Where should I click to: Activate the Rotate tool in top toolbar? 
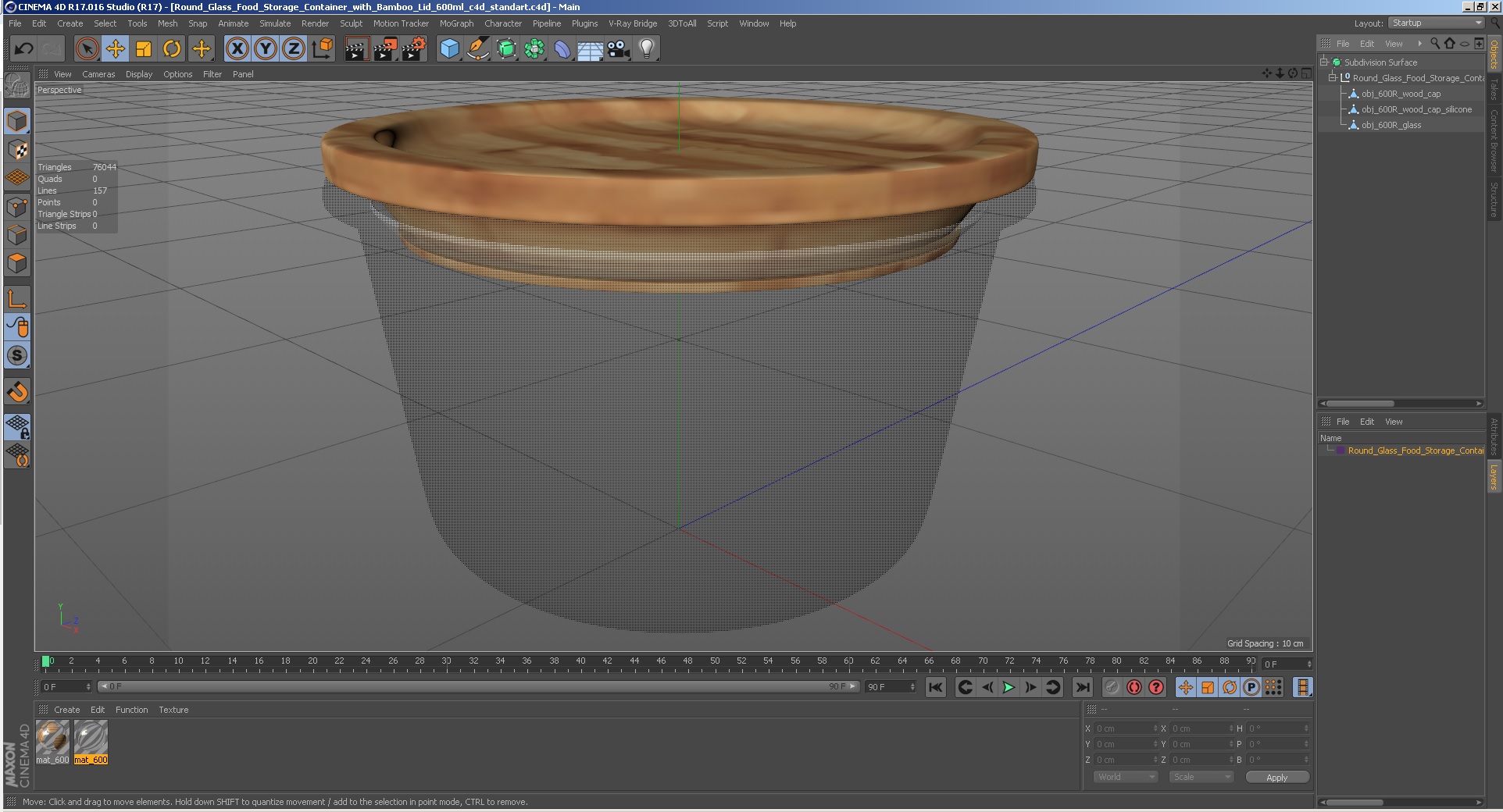point(172,49)
